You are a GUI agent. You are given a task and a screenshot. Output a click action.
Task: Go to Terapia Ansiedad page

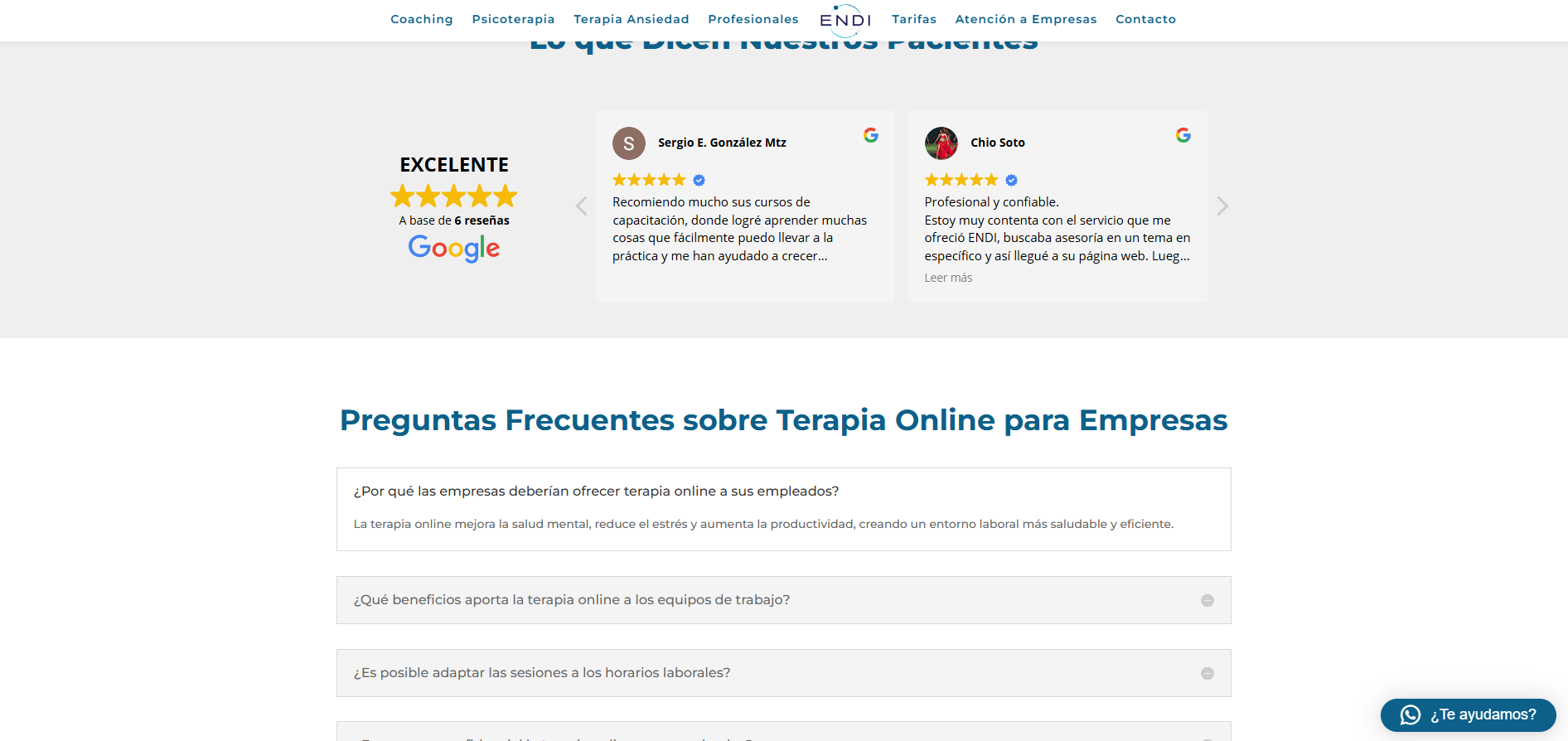pos(631,19)
